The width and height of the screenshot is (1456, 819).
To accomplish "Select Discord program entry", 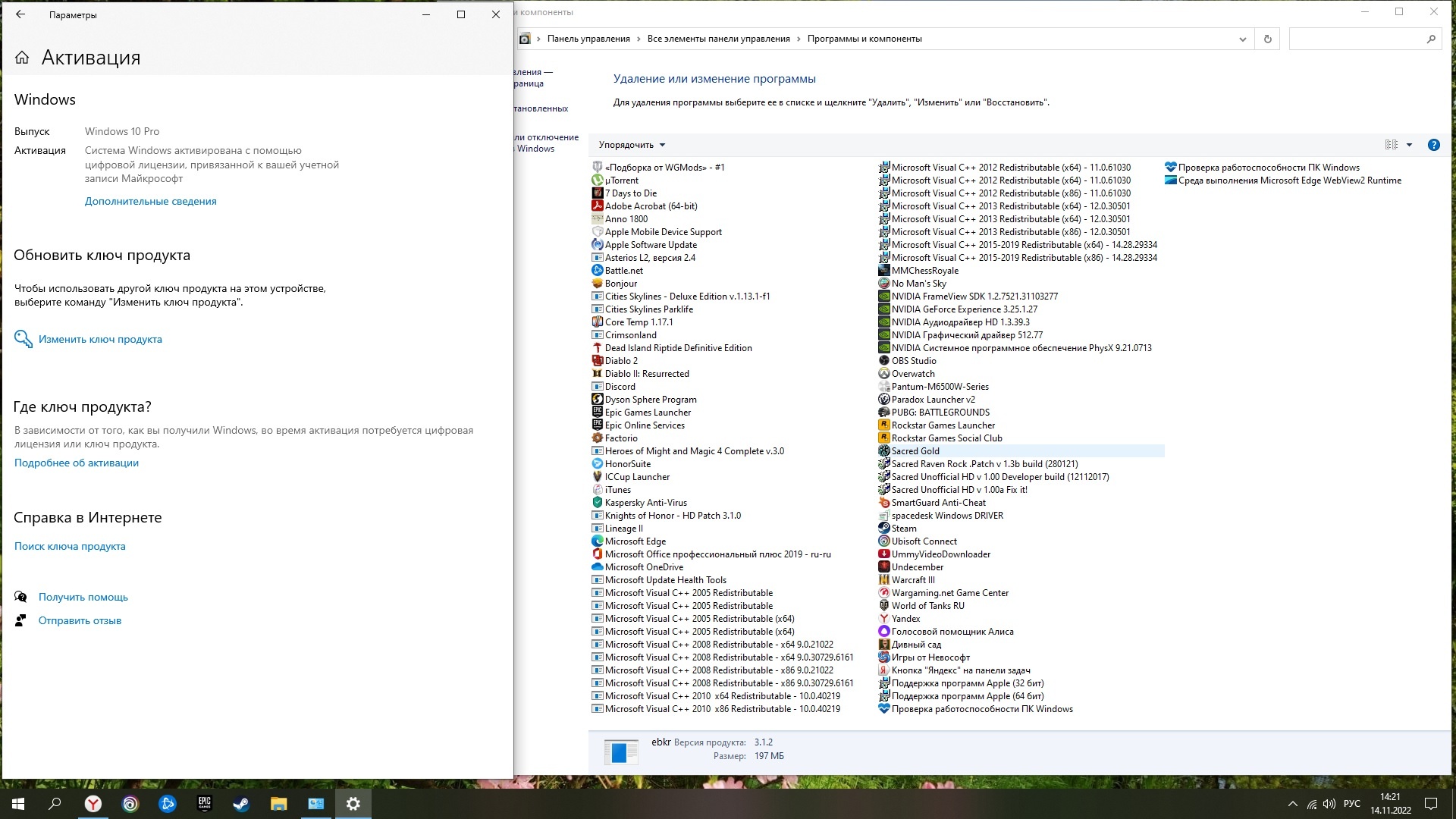I will click(620, 387).
